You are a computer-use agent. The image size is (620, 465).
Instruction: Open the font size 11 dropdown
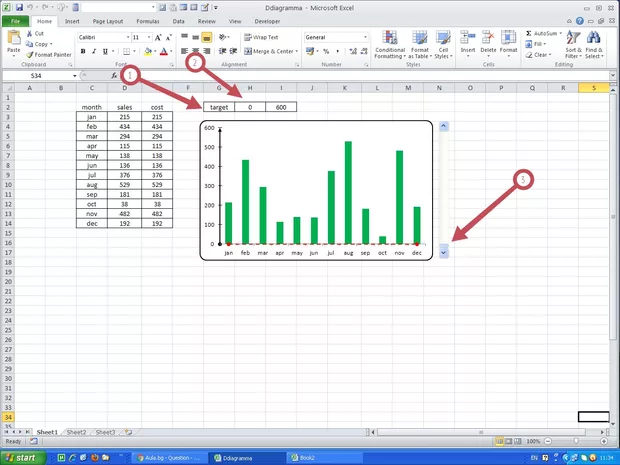(x=149, y=37)
